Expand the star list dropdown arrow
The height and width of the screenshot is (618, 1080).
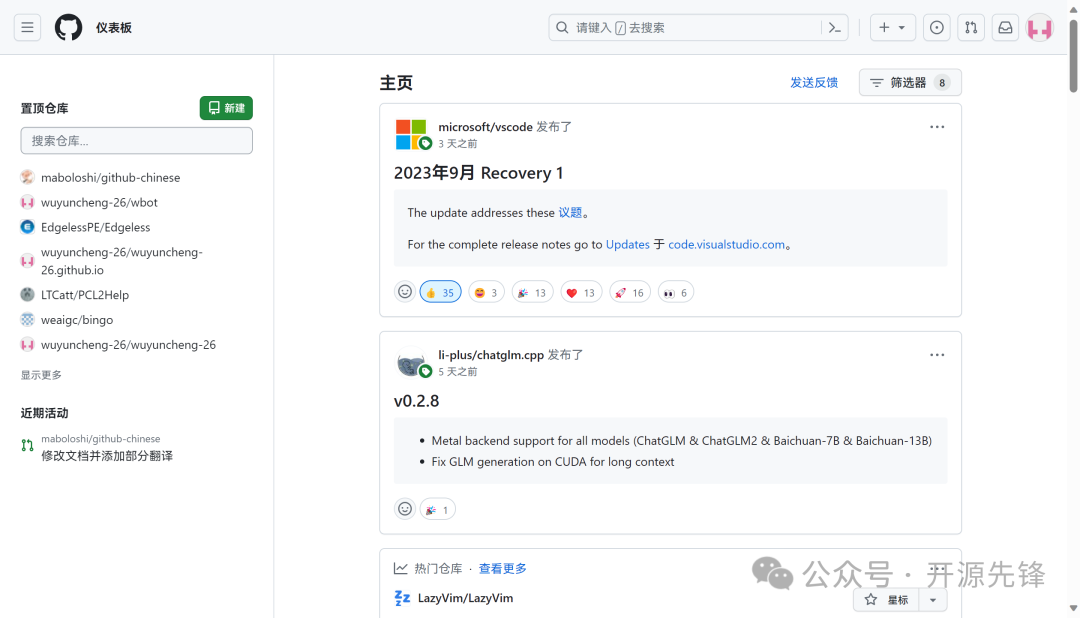coord(933,599)
